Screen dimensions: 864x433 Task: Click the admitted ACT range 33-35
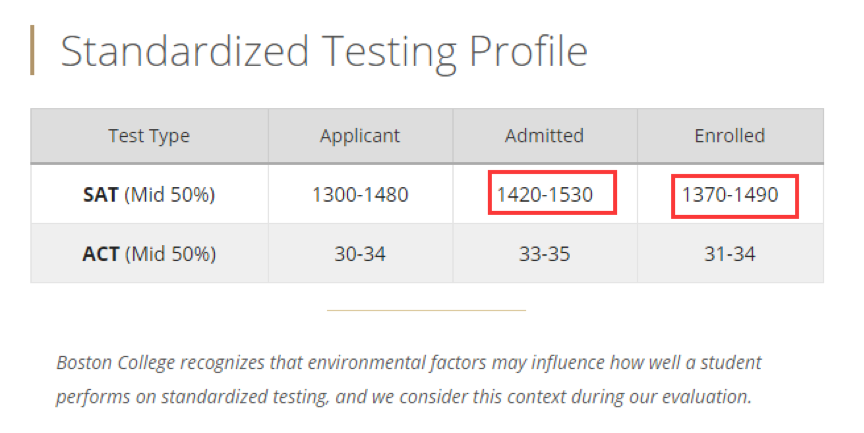(x=544, y=254)
